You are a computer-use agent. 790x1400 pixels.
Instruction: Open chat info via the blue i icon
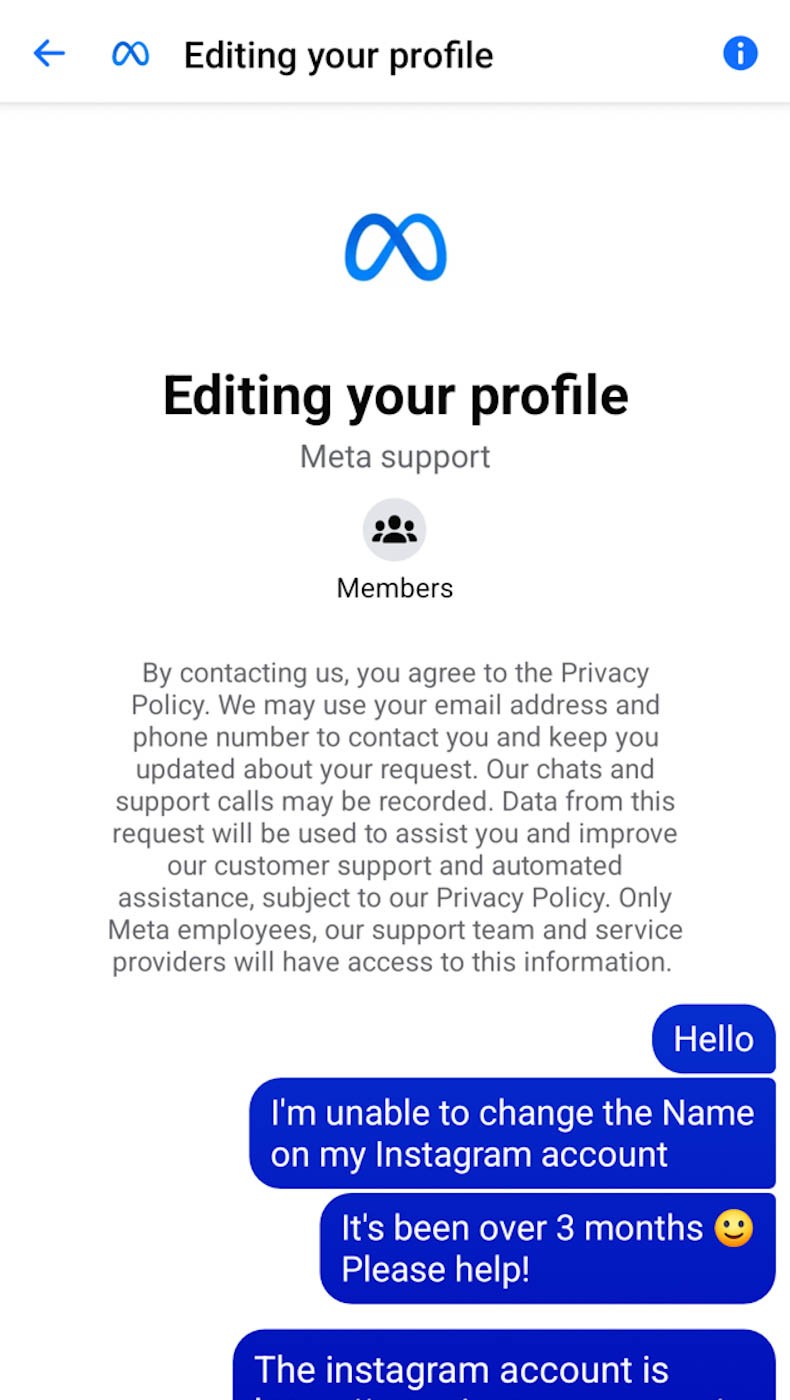(740, 53)
